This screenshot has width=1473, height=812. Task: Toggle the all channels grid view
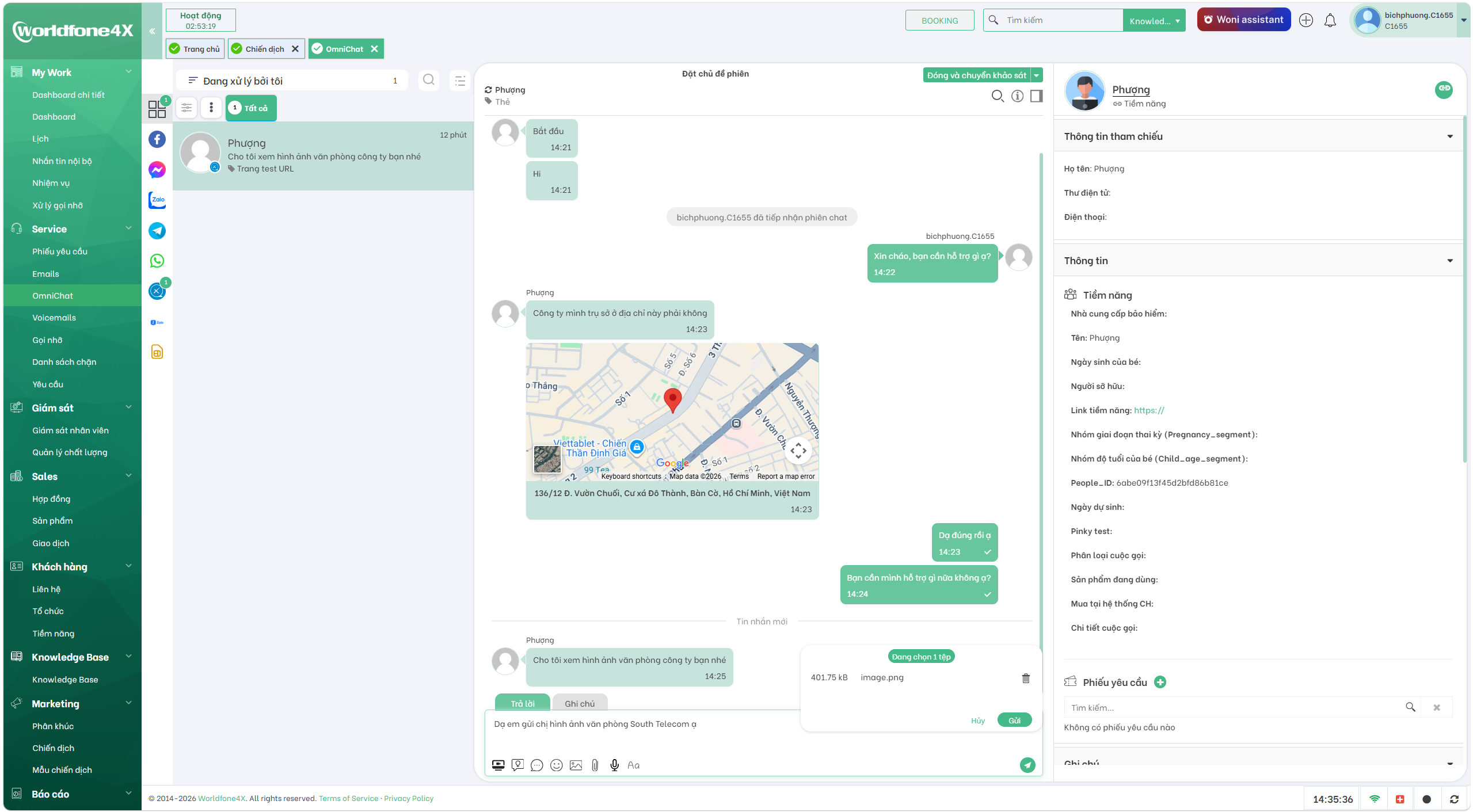[157, 109]
